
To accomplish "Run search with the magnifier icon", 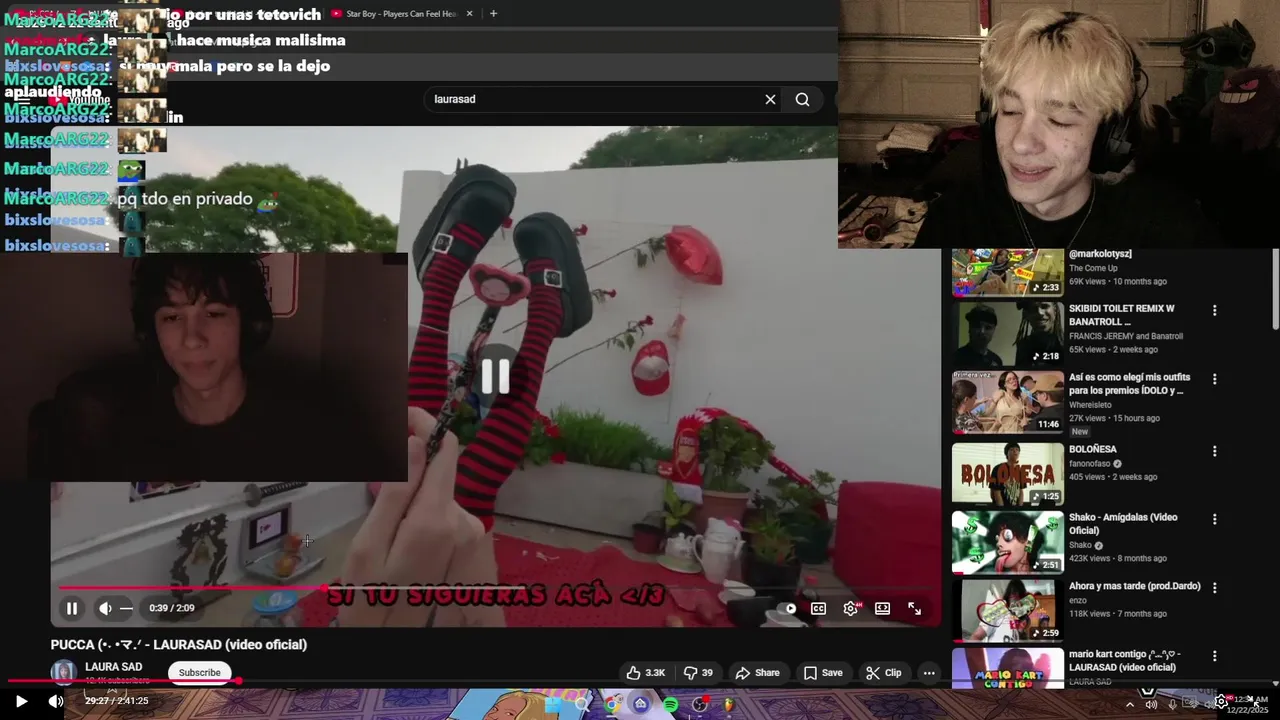I will tap(802, 99).
